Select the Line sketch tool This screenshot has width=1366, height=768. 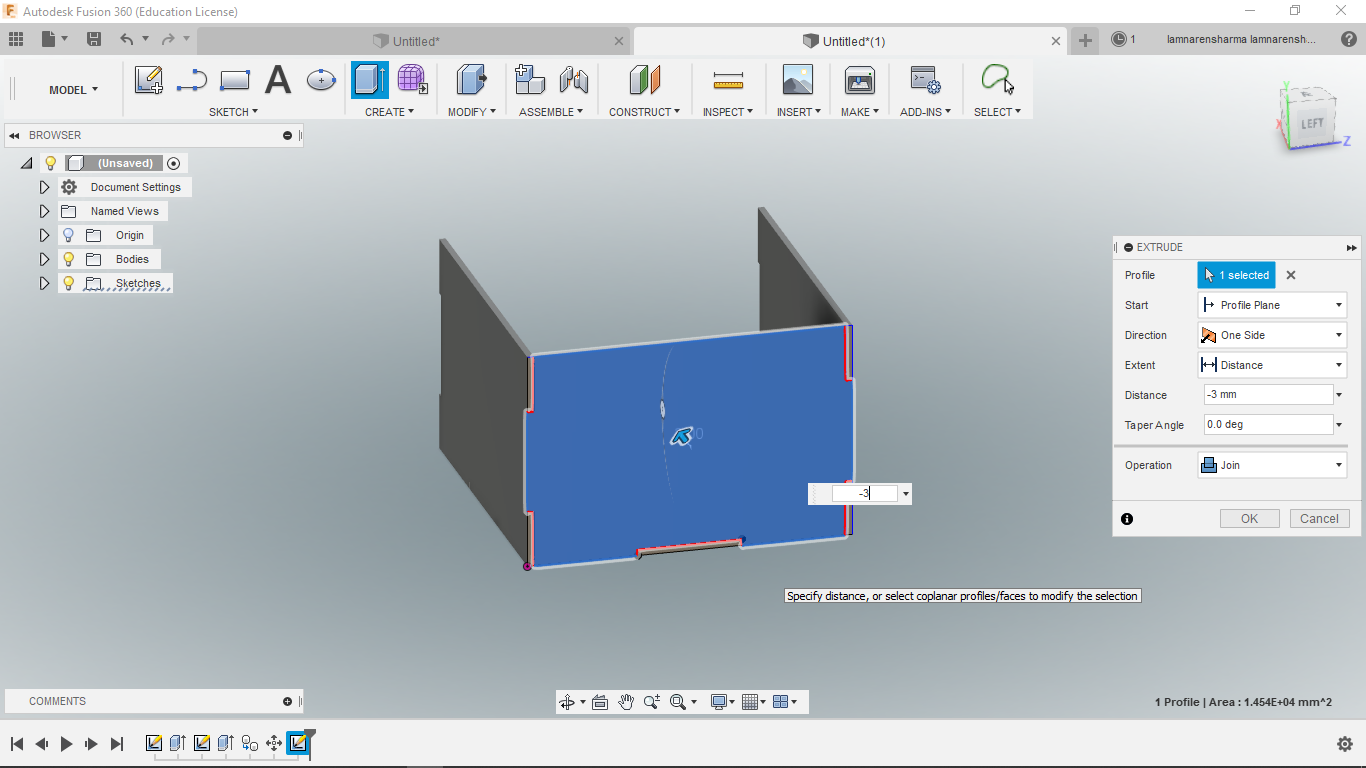[x=191, y=80]
